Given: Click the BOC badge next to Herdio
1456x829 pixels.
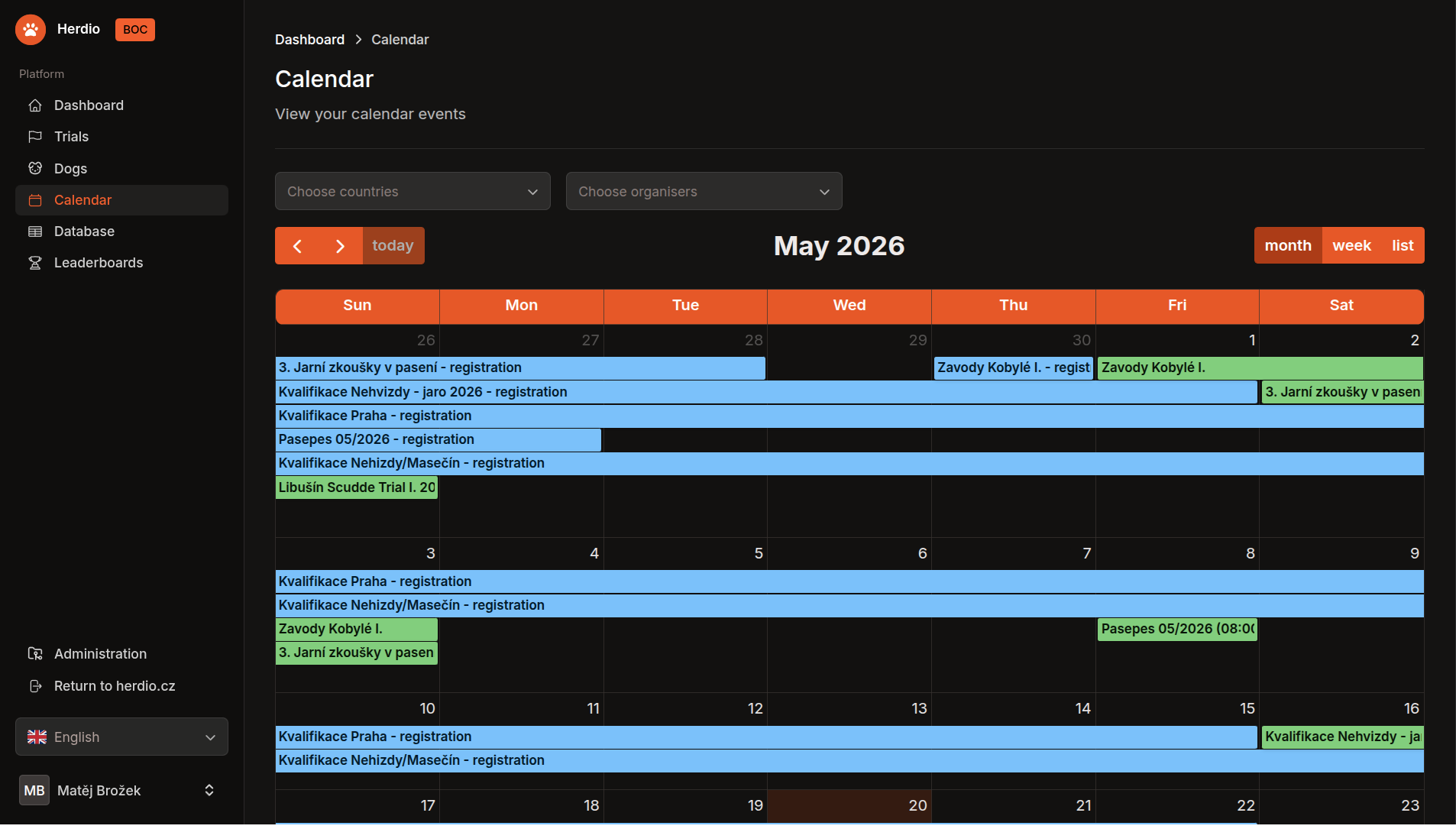Looking at the screenshot, I should 135,30.
